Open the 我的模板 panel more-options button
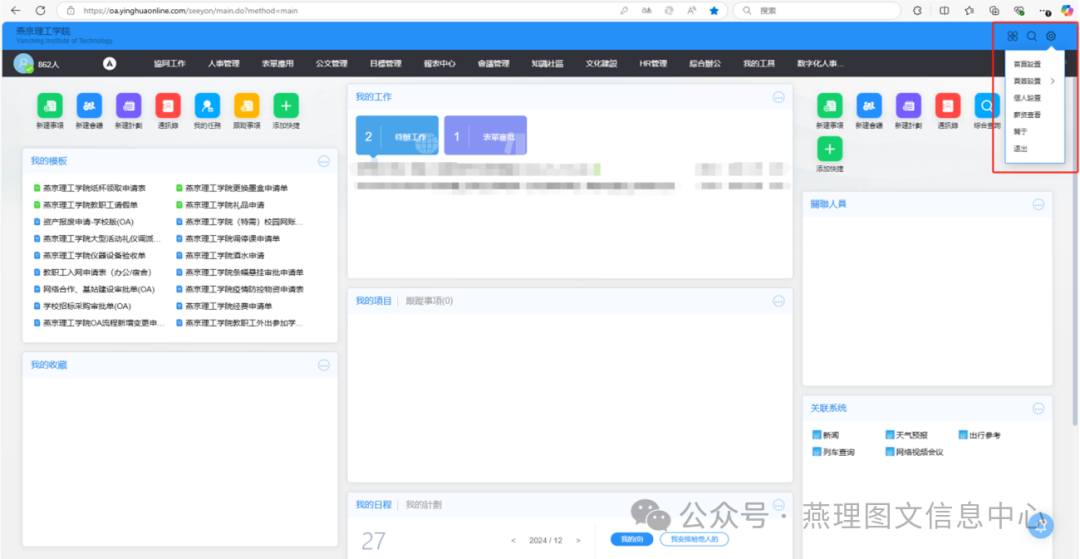The image size is (1080, 559). [x=323, y=161]
